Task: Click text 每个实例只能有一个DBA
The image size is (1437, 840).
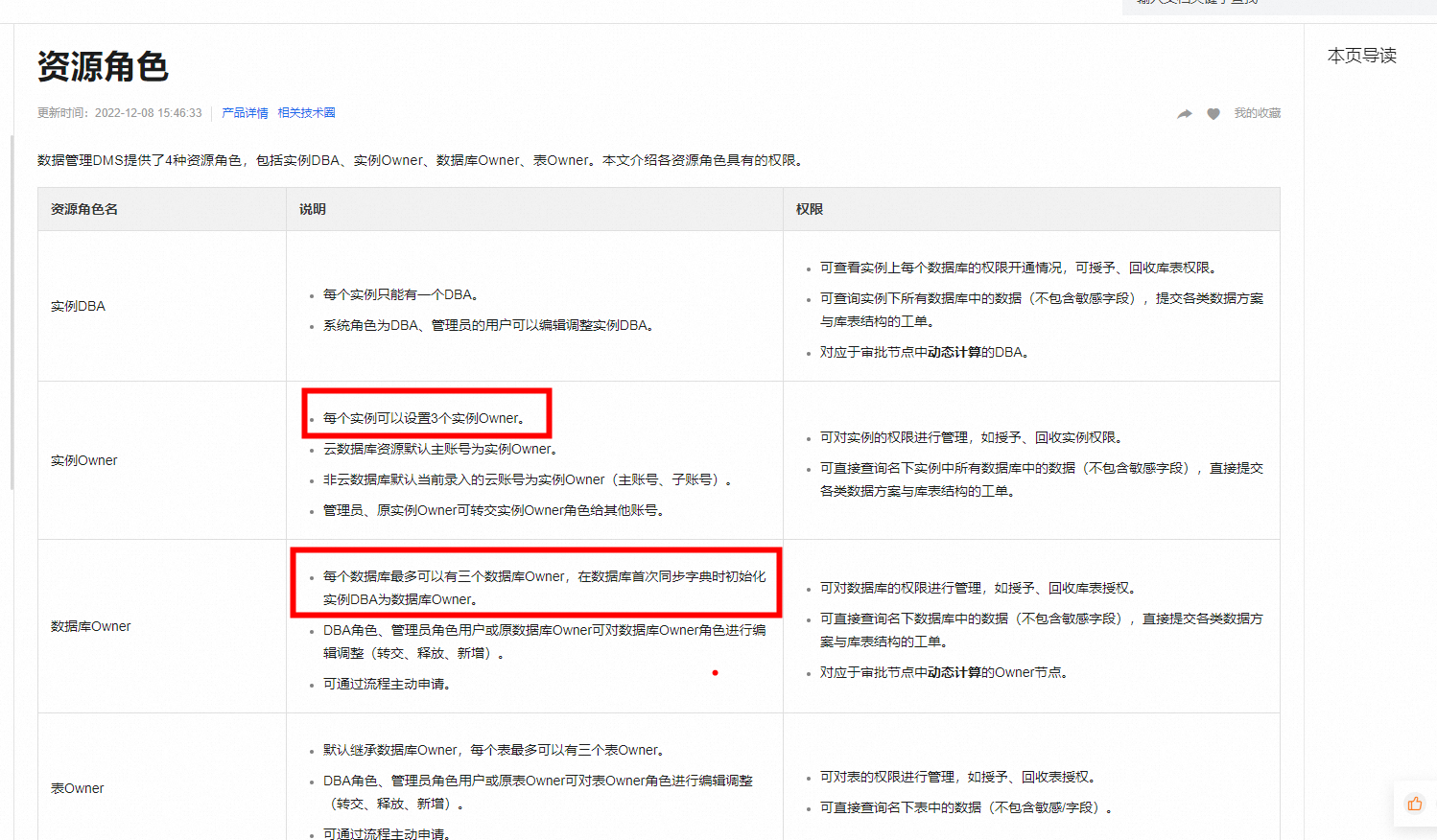Action: click(x=400, y=294)
